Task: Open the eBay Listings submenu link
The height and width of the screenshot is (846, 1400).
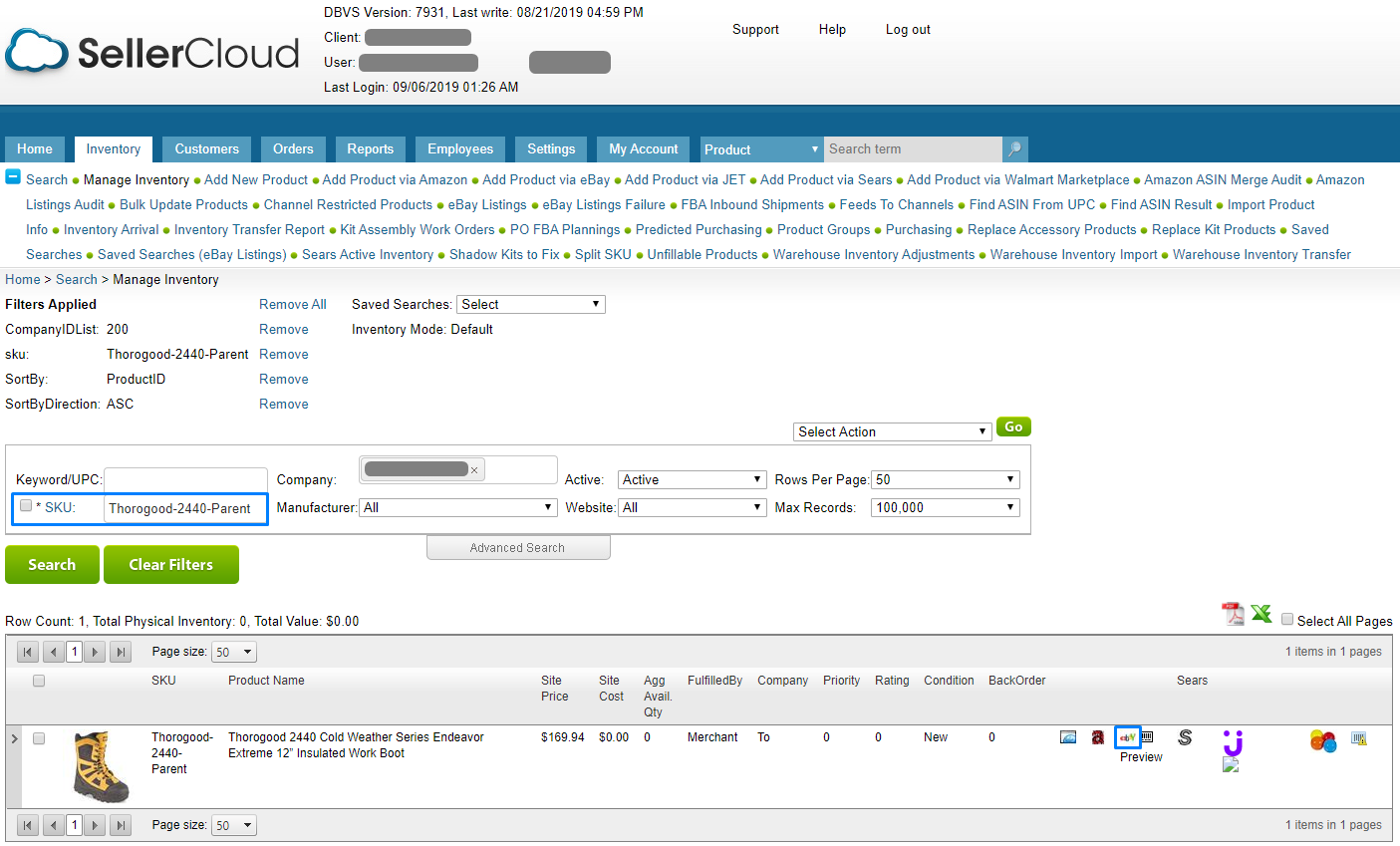Action: point(487,205)
